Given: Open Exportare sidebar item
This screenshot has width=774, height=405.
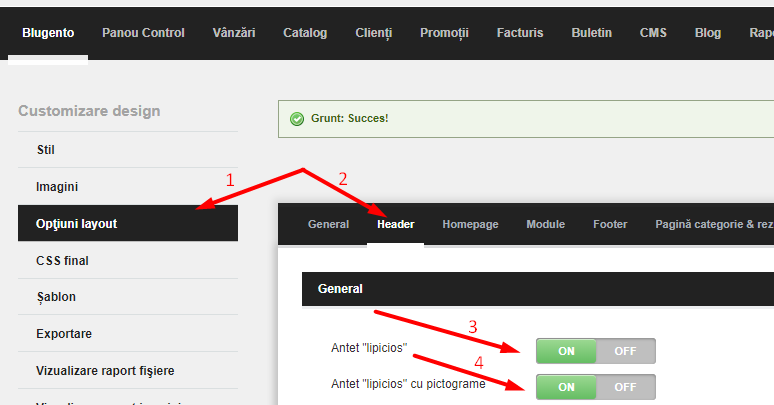Looking at the screenshot, I should pos(128,334).
